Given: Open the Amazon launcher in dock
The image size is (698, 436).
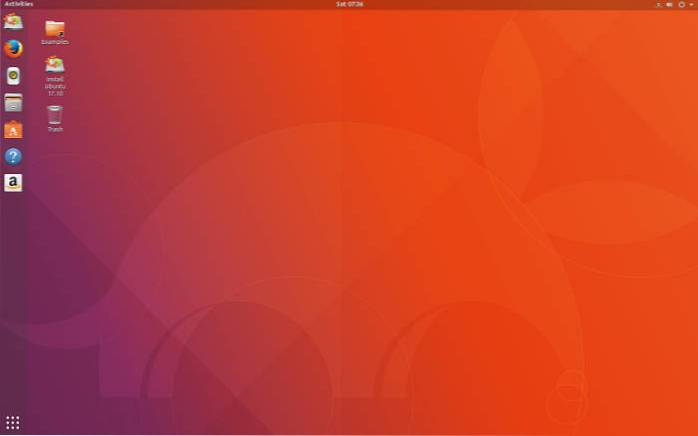Looking at the screenshot, I should [13, 183].
